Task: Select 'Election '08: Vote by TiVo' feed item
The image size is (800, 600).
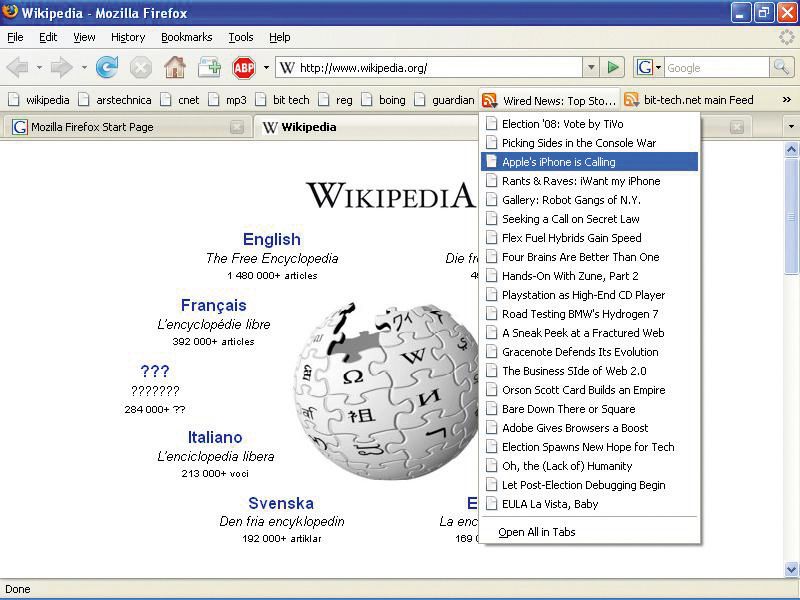Action: 589,124
